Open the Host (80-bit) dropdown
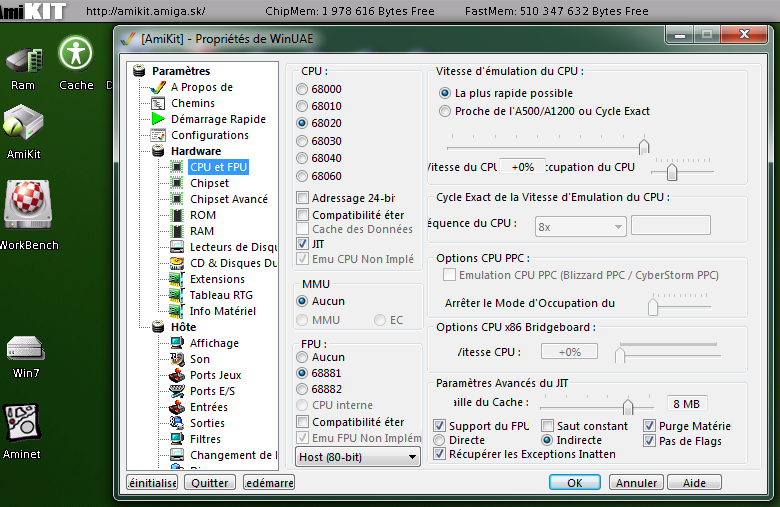780x507 pixels. coord(358,457)
